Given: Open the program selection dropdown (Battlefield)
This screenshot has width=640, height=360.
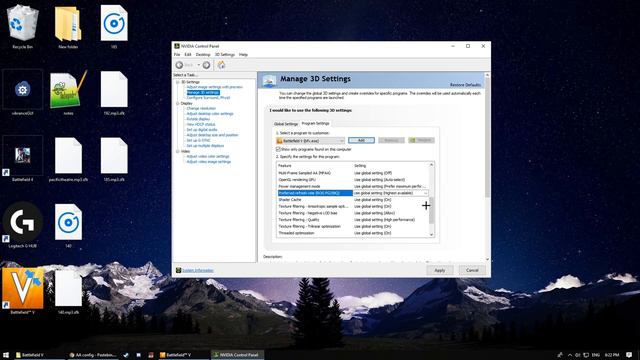Looking at the screenshot, I should tap(311, 140).
